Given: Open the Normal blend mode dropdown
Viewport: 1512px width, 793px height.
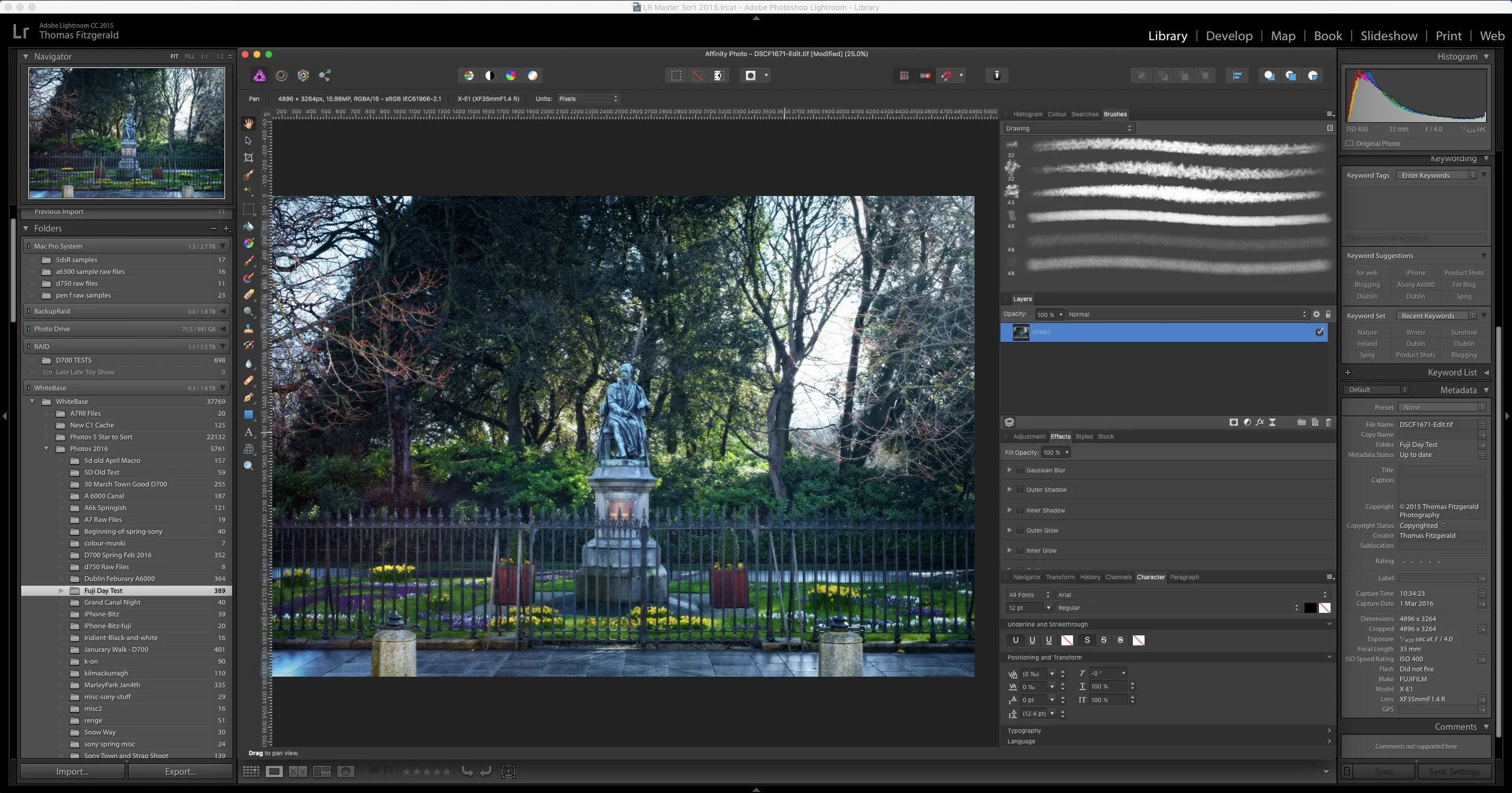Looking at the screenshot, I should [x=1185, y=314].
